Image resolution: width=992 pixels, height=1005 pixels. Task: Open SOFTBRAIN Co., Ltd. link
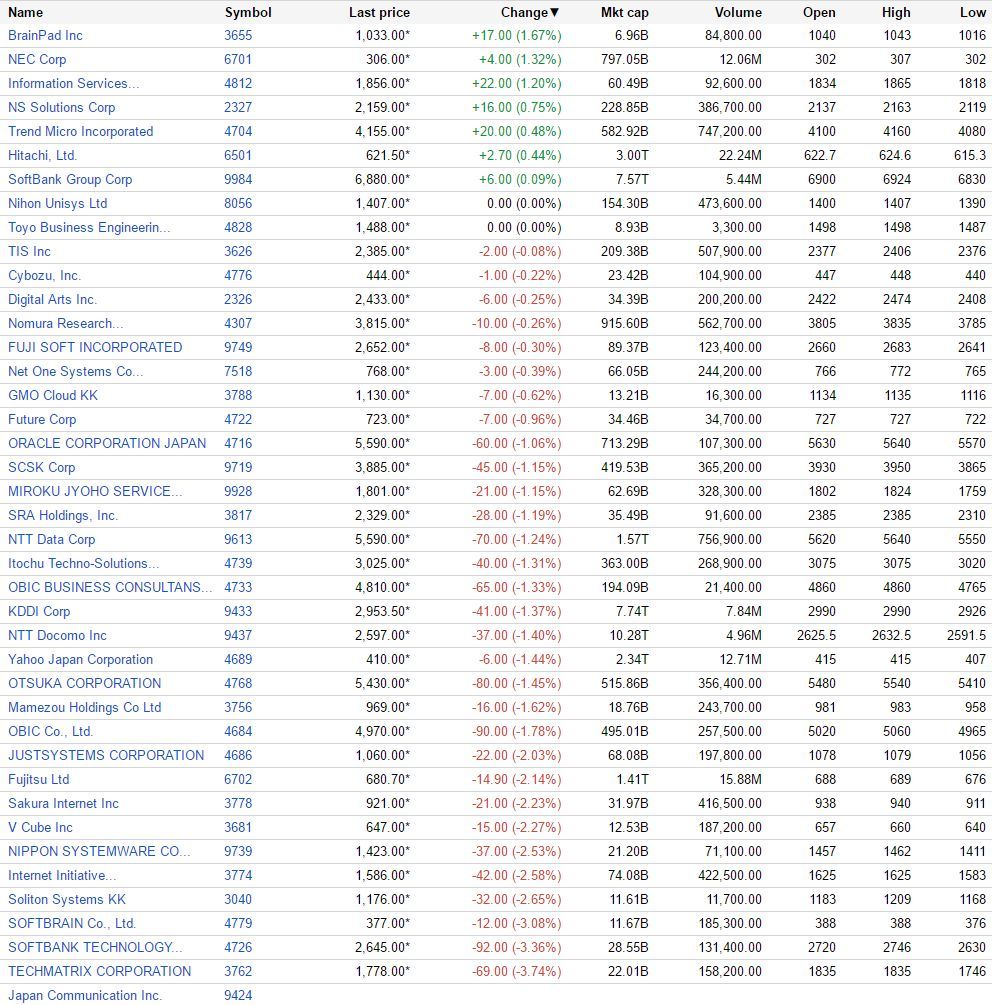[x=72, y=924]
